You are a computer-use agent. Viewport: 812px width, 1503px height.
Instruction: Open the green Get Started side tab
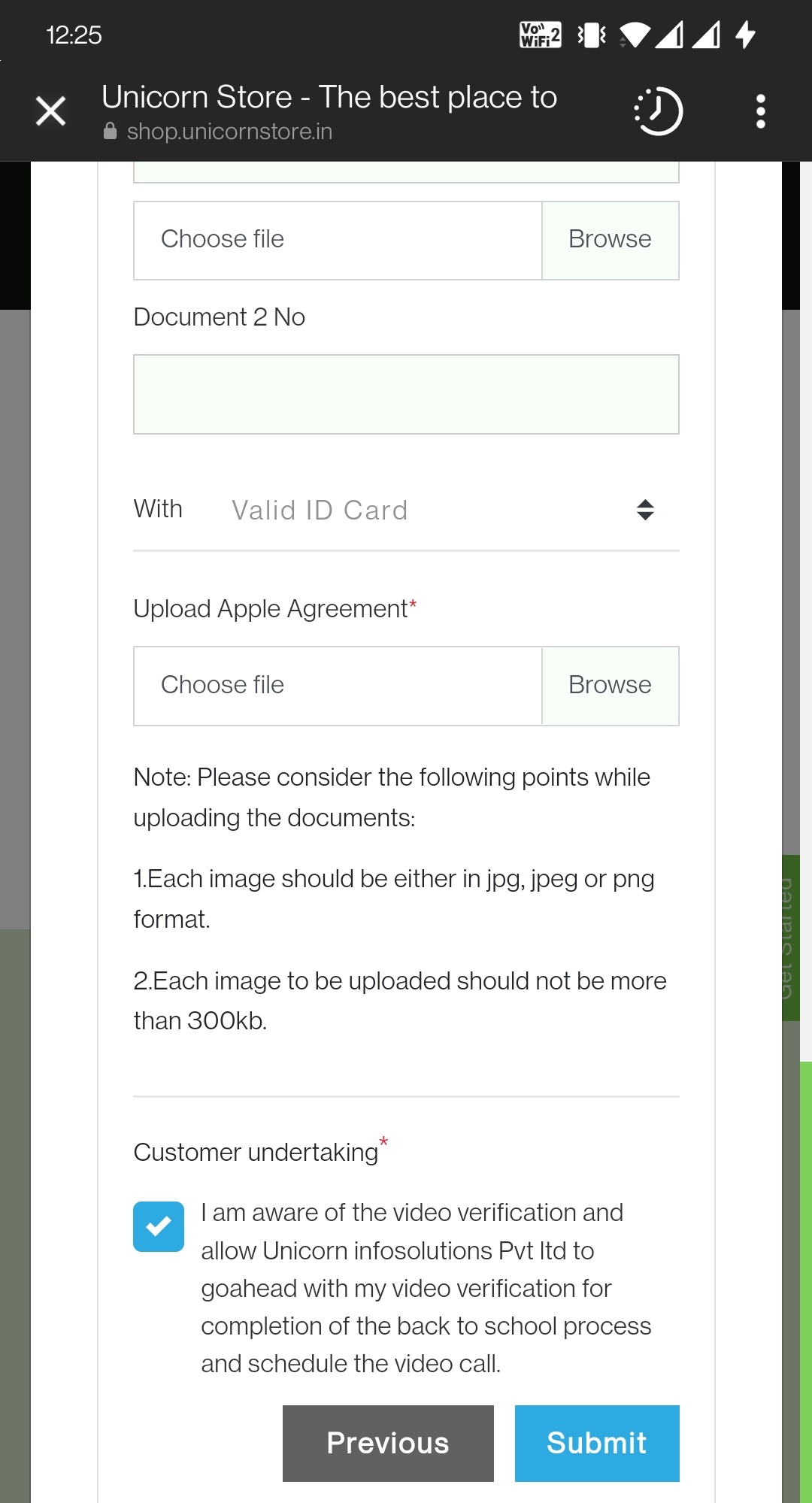point(791,938)
